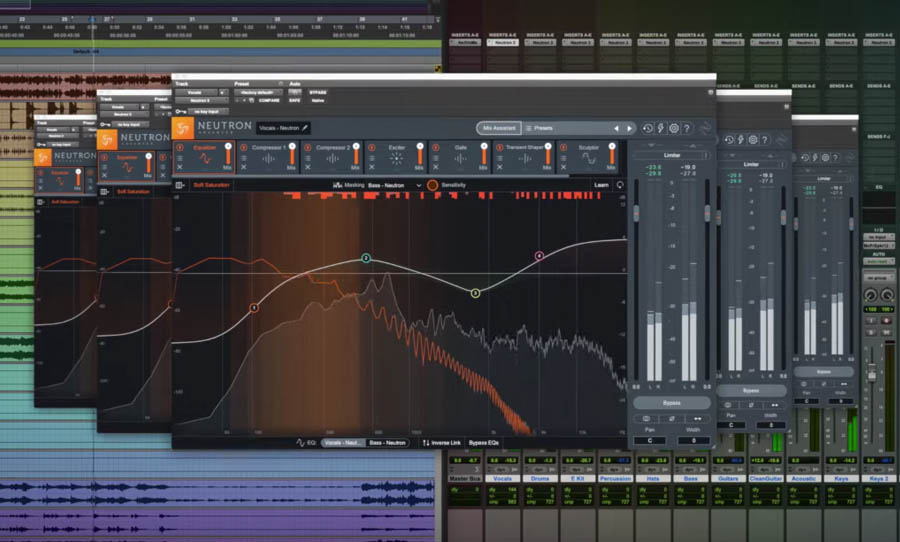Viewport: 900px width, 542px height.
Task: Toggle the Inverse Link option
Action: (441, 443)
